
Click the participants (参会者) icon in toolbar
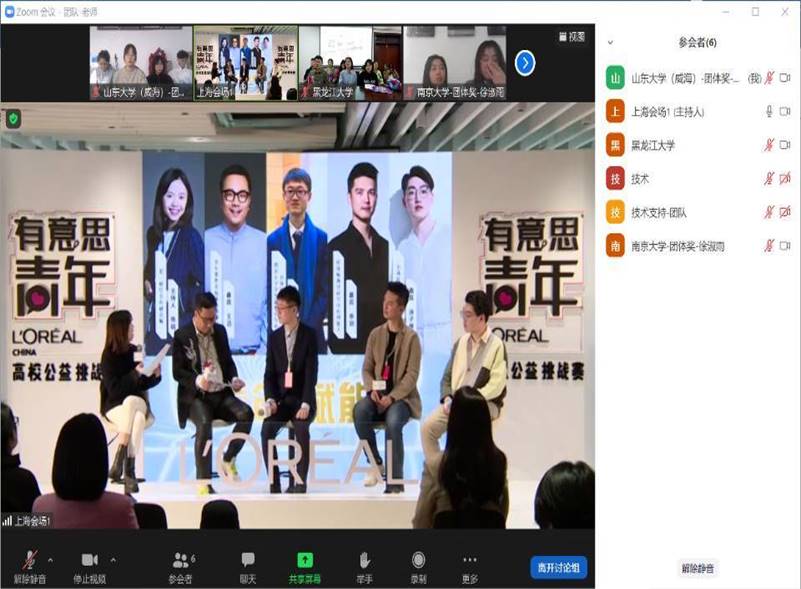[180, 560]
